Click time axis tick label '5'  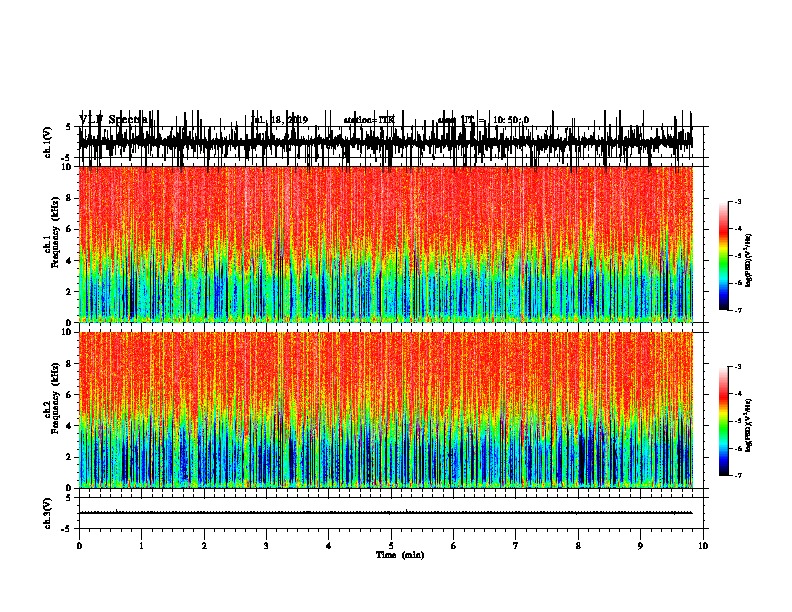[x=391, y=546]
